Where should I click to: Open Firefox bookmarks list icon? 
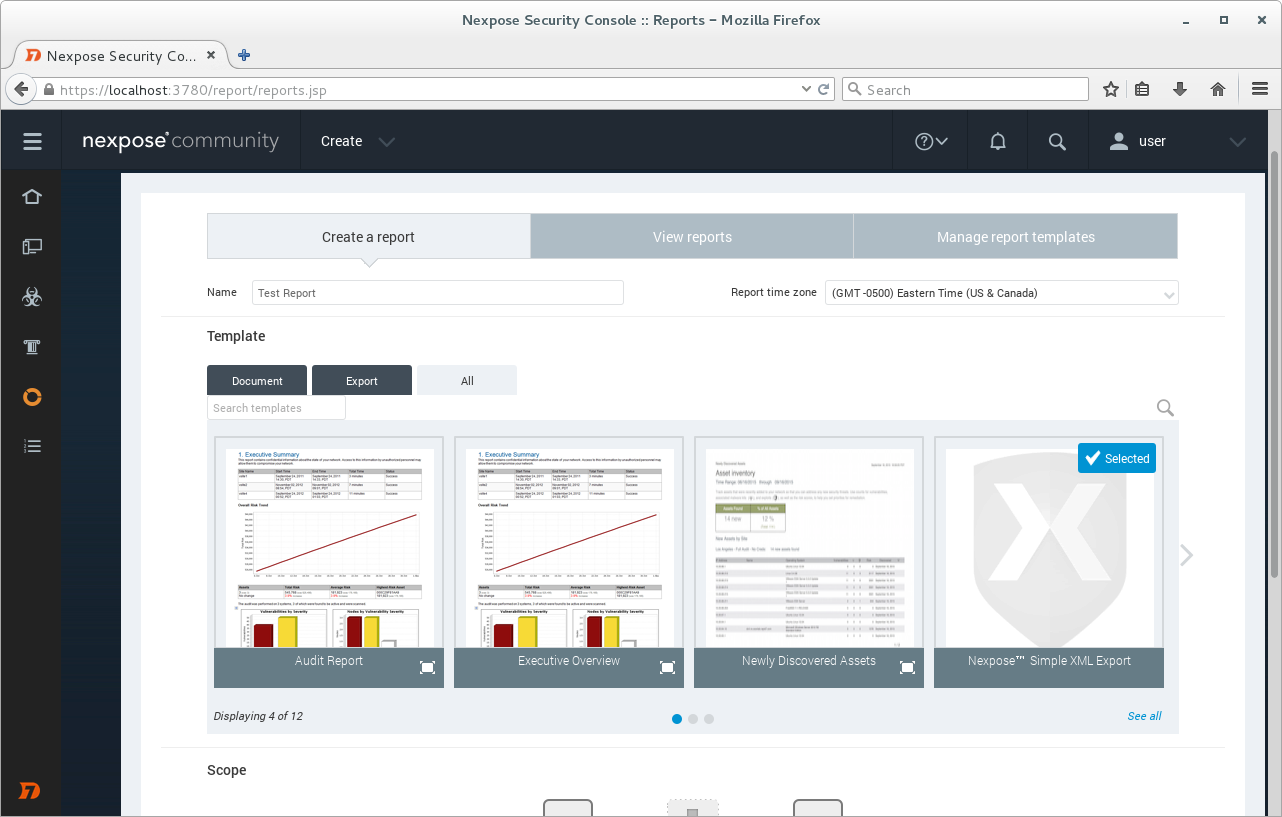click(1143, 89)
